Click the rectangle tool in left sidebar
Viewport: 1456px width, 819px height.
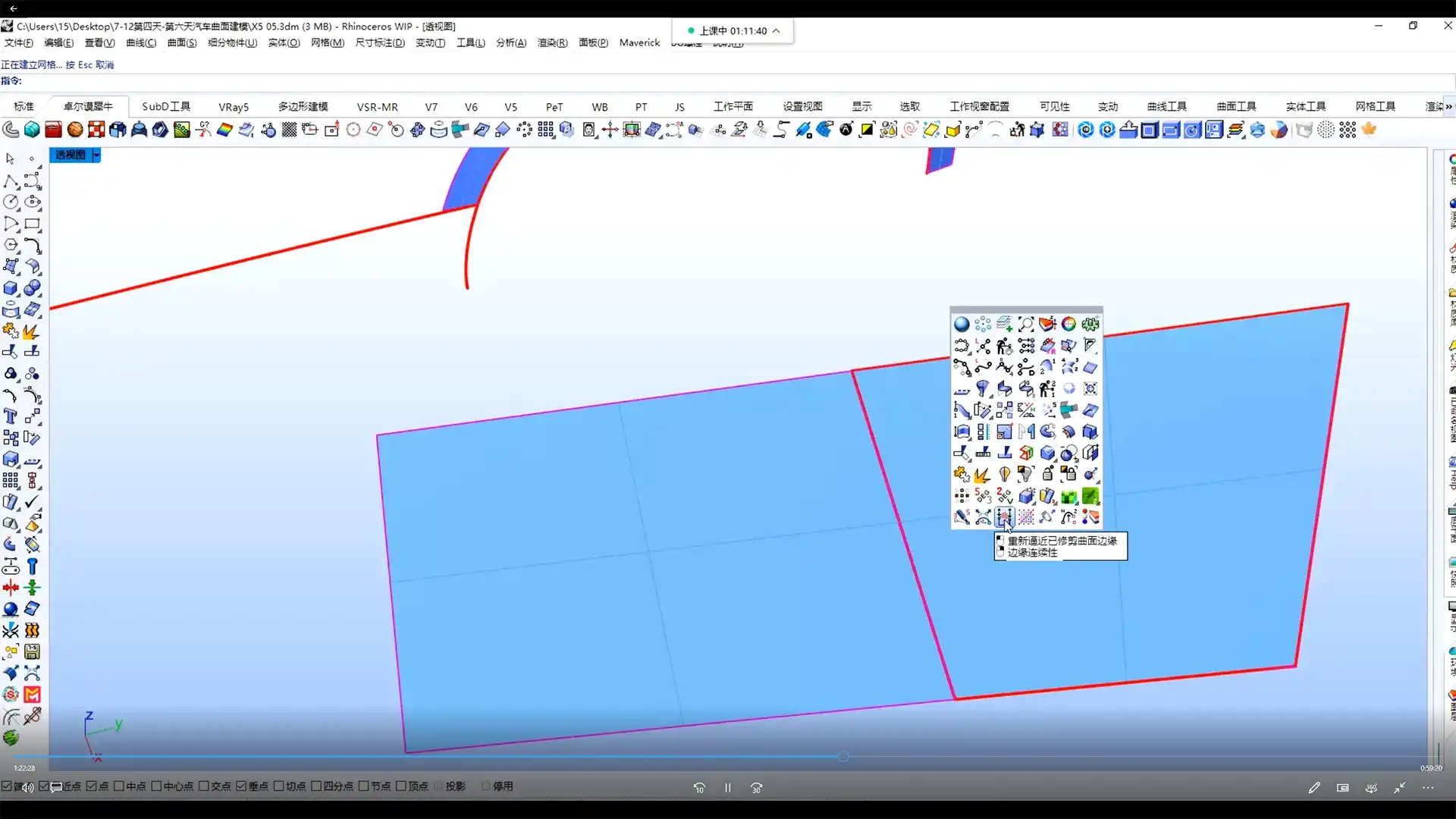coord(33,224)
